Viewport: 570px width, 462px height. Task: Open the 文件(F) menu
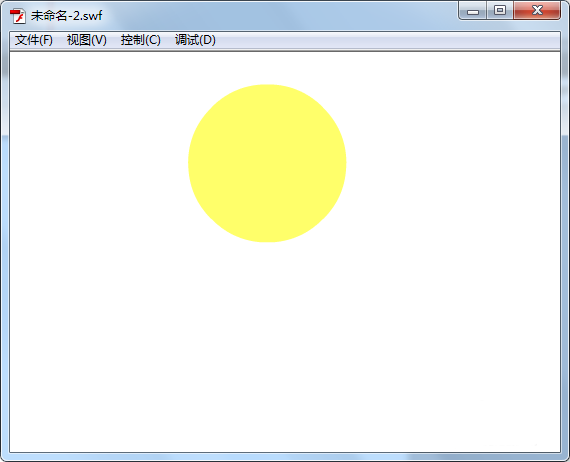[x=33, y=40]
